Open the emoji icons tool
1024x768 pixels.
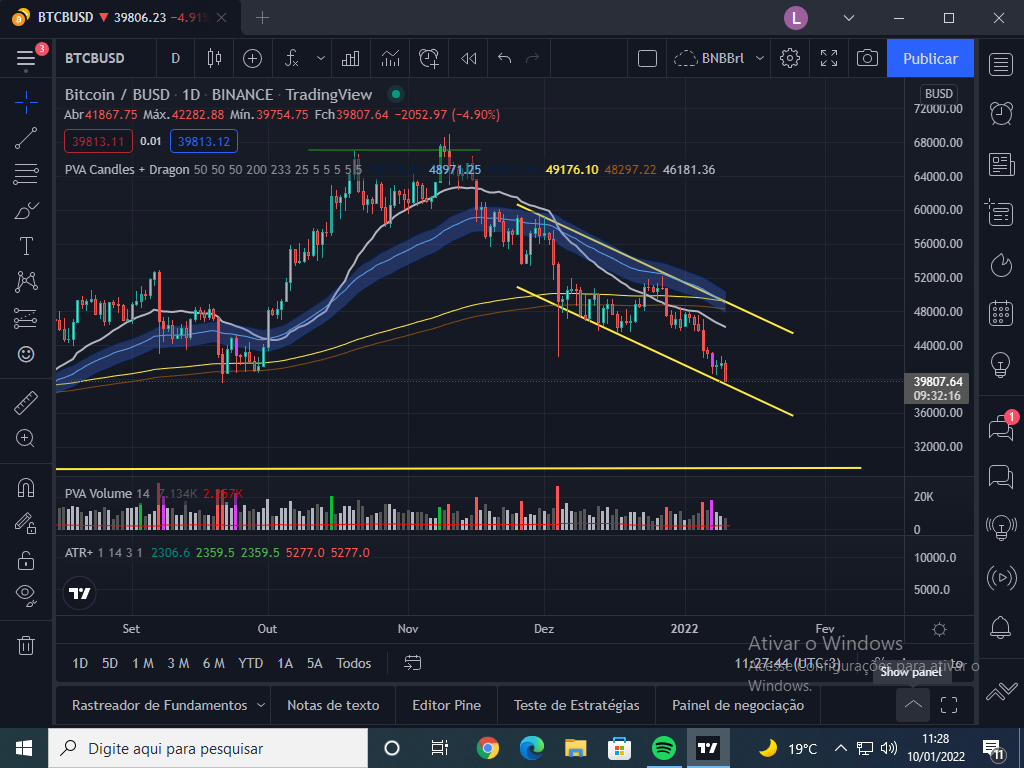click(x=25, y=354)
